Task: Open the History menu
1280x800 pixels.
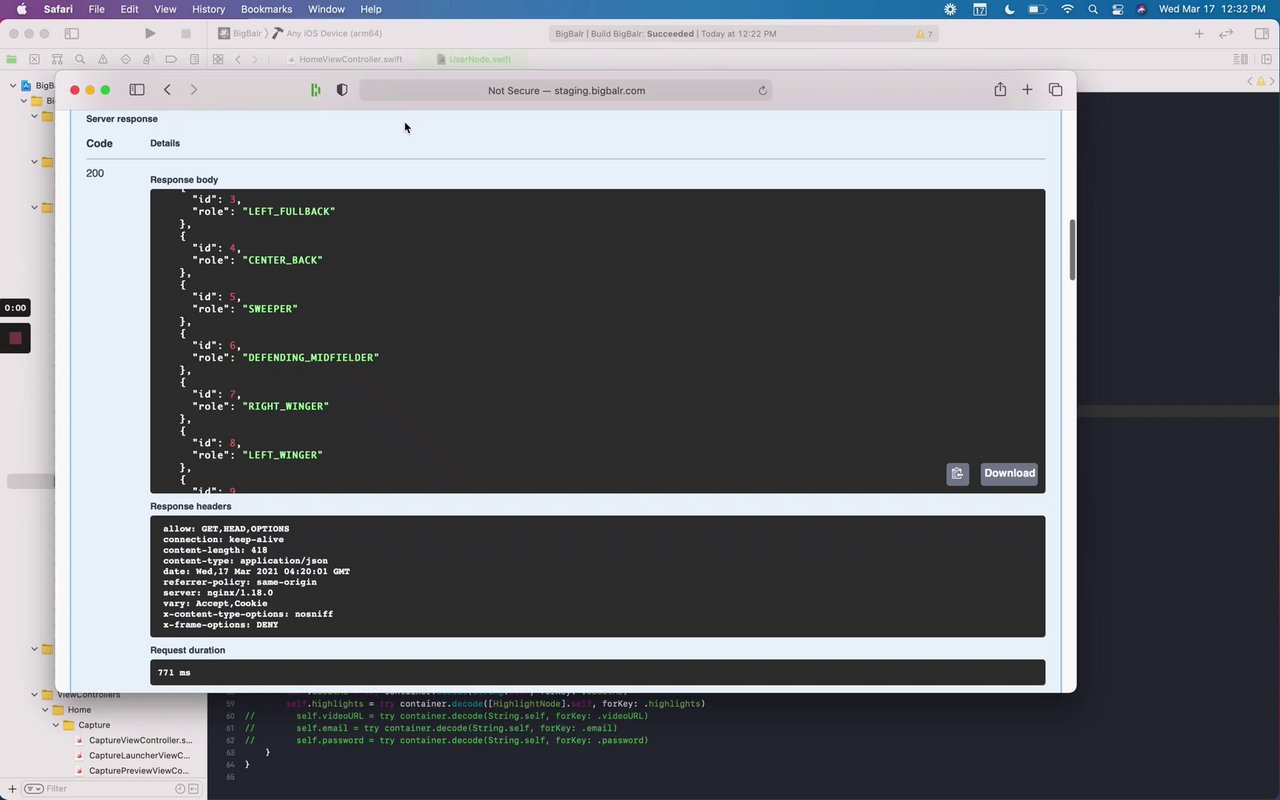Action: tap(208, 9)
